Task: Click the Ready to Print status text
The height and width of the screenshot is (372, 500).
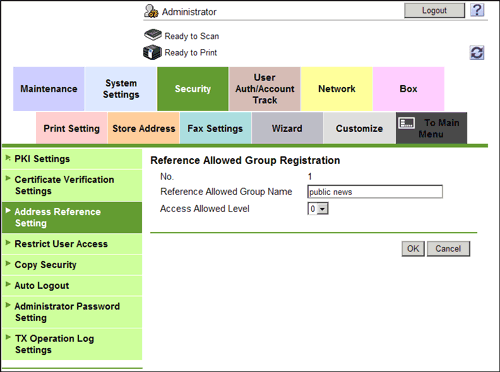Action: pos(191,53)
